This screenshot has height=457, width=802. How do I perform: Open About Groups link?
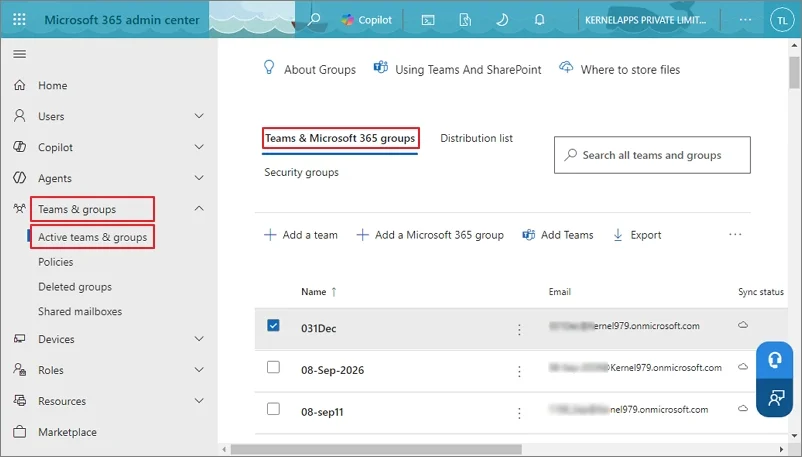(309, 69)
